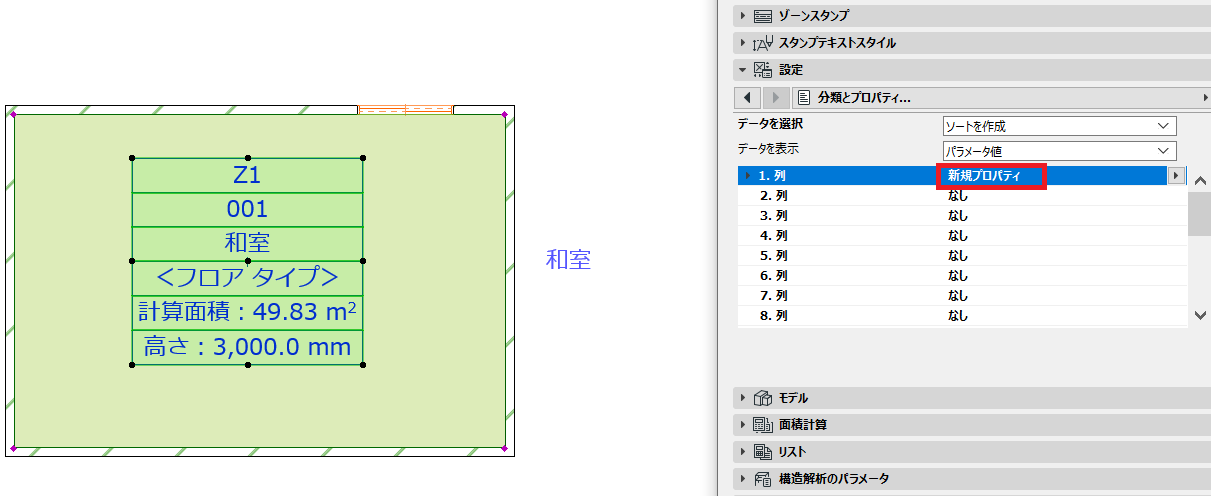
Task: Click the 計算面積 : 49.83 m² row
Action: (247, 312)
